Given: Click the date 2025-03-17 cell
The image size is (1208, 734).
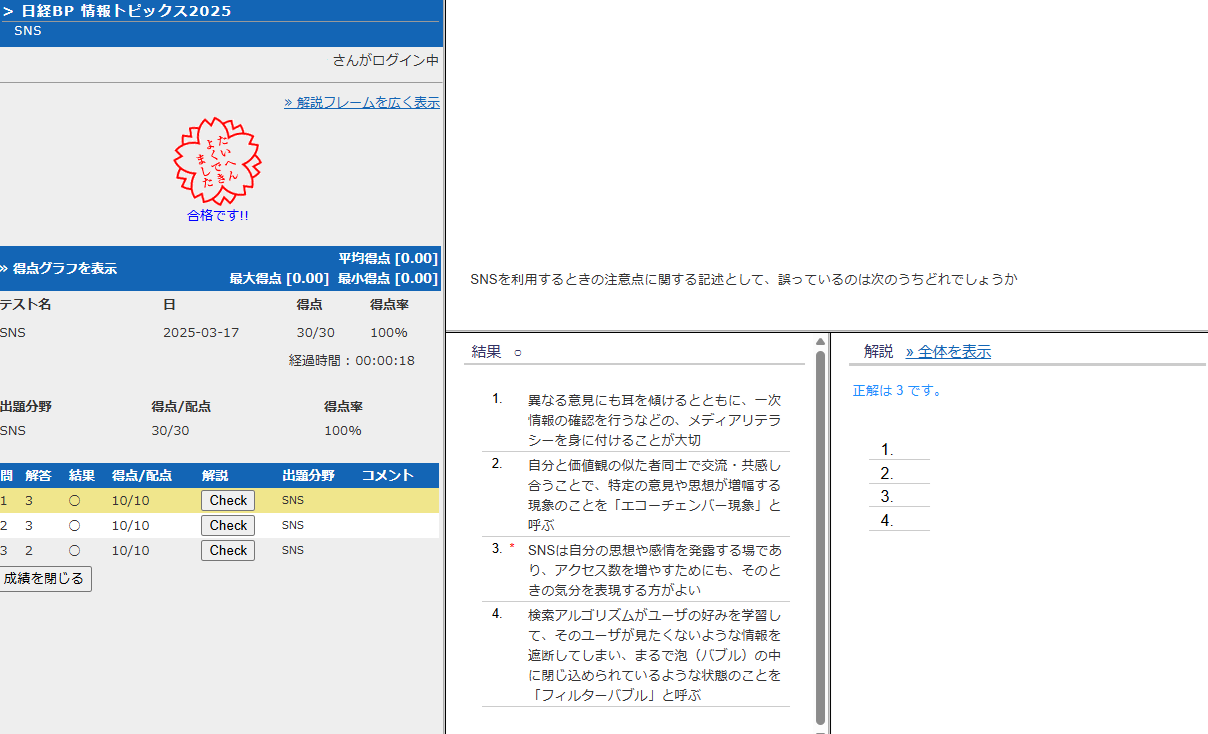Looking at the screenshot, I should point(201,332).
